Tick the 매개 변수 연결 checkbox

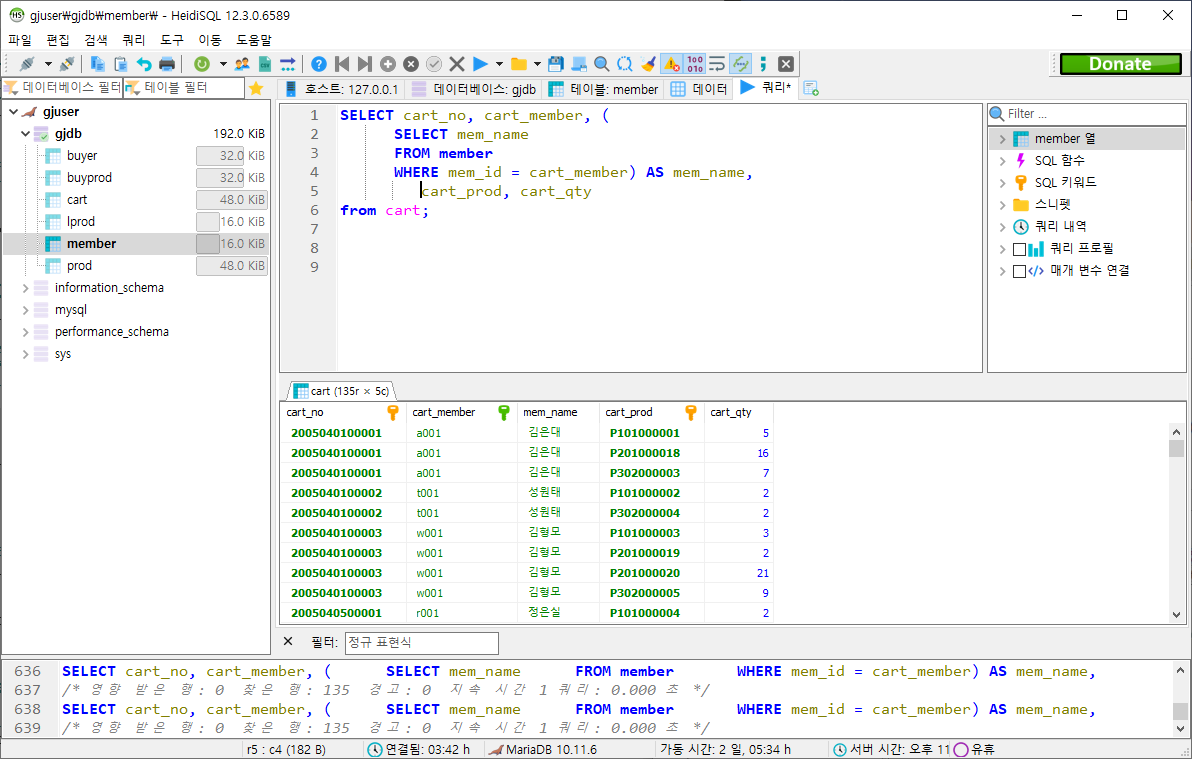pos(1019,272)
